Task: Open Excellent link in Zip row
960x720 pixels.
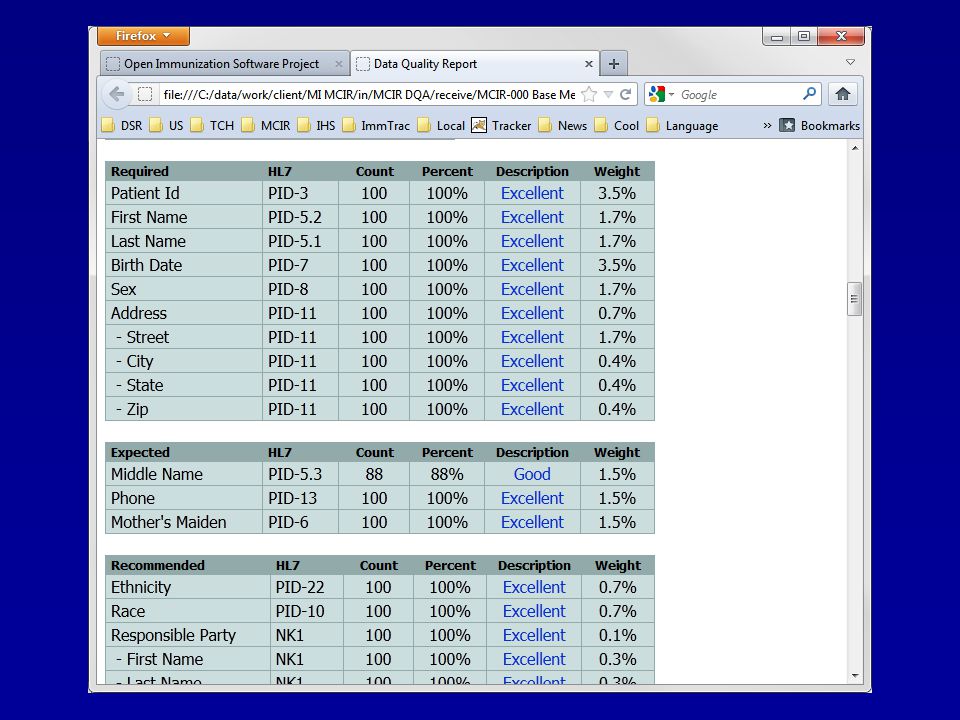Action: pos(532,409)
